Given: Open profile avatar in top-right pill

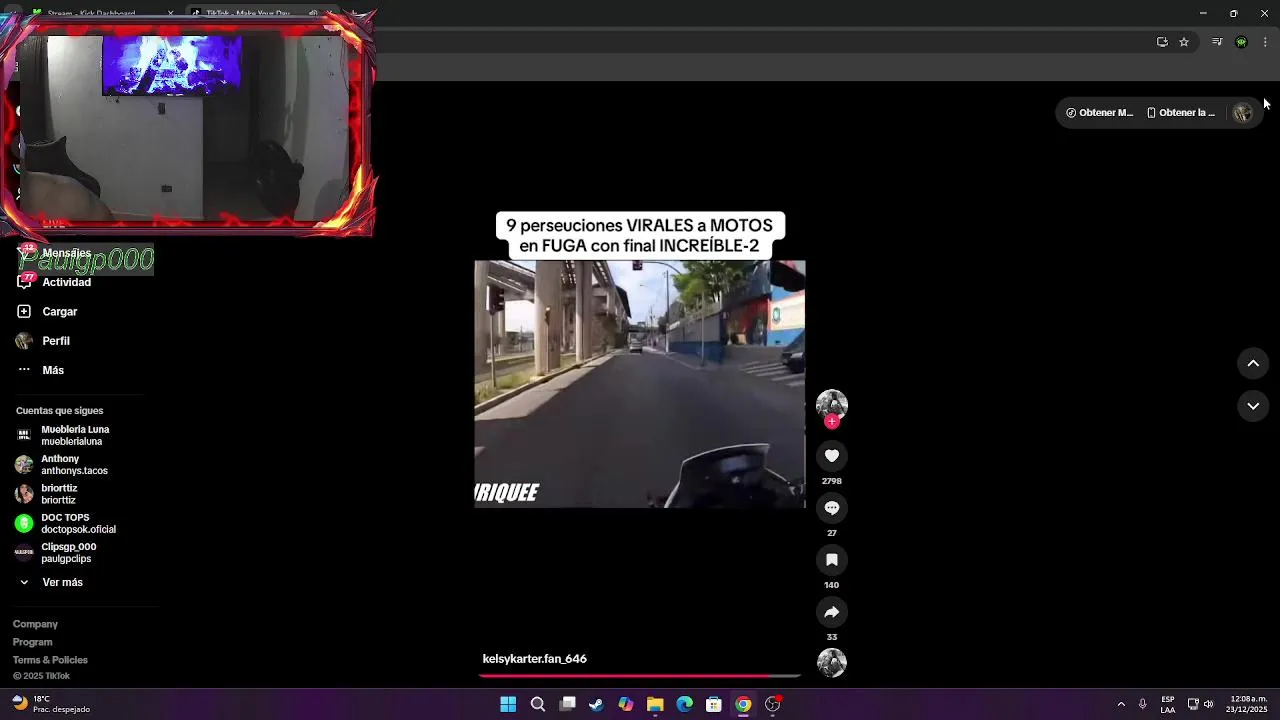Looking at the screenshot, I should tap(1243, 113).
